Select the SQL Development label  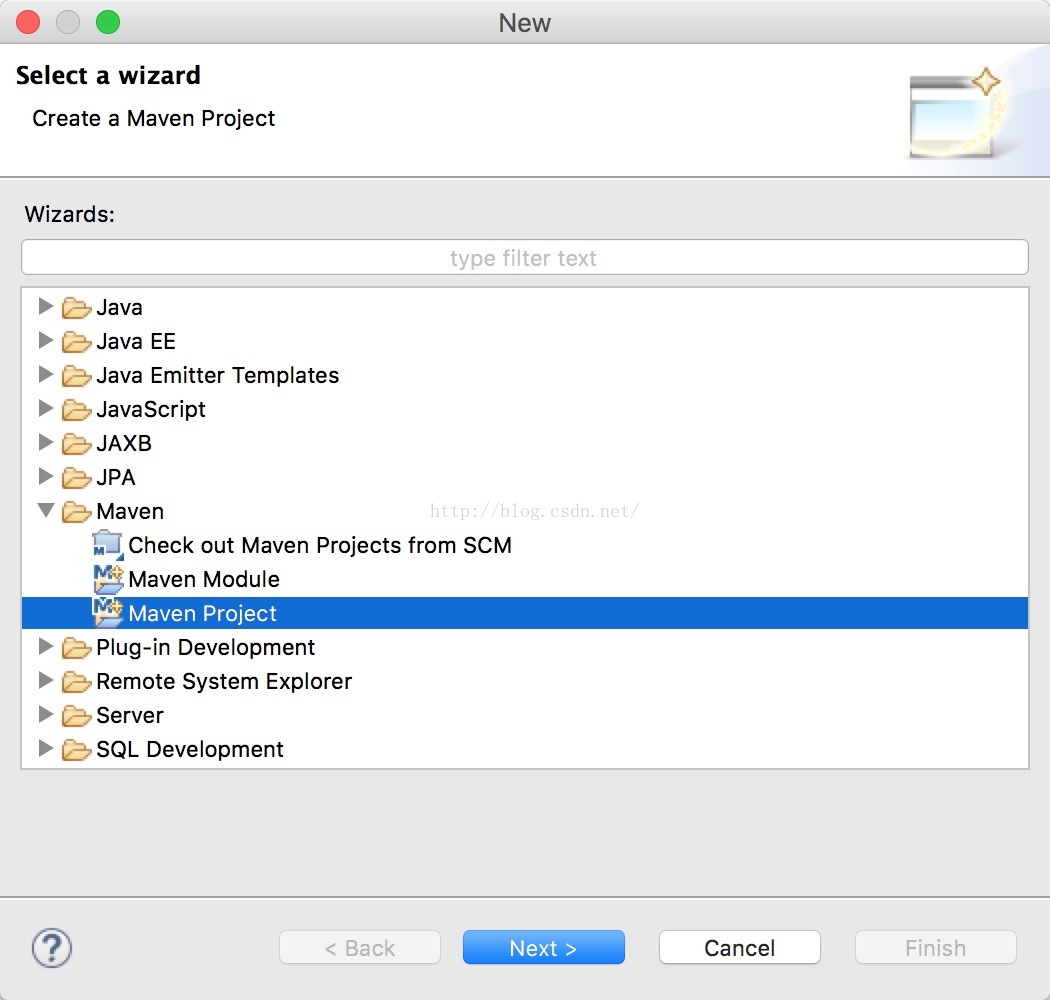point(190,749)
